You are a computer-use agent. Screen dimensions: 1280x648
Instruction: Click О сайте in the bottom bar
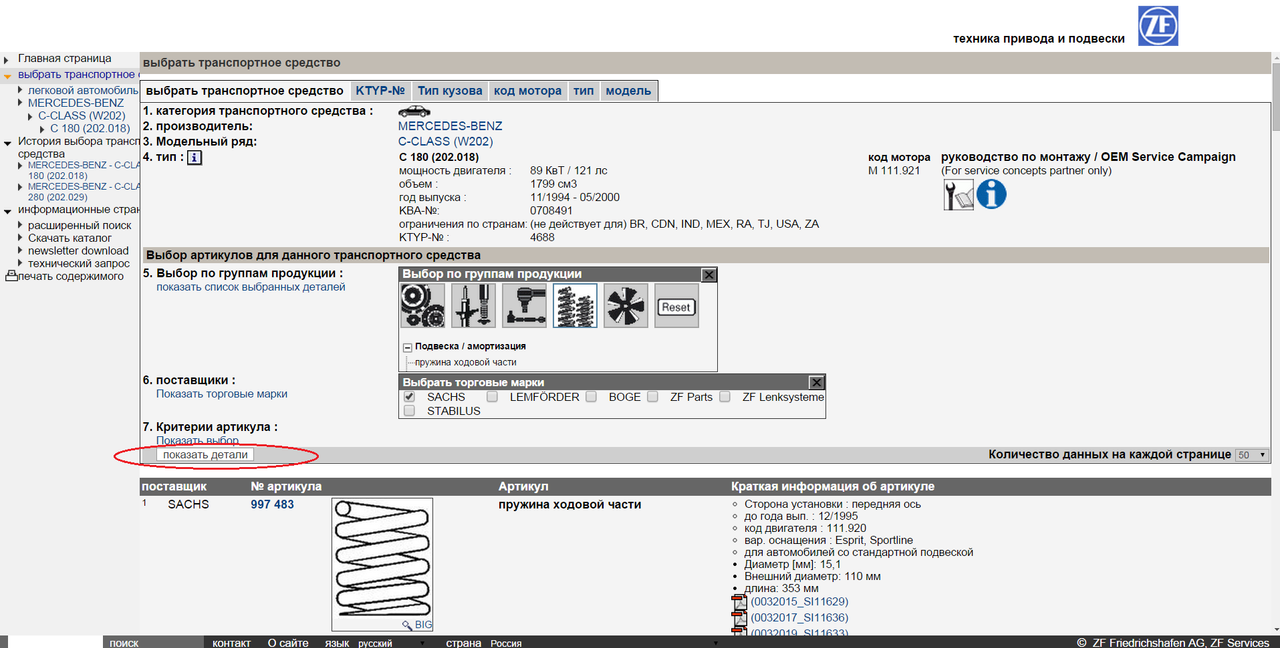tap(288, 643)
